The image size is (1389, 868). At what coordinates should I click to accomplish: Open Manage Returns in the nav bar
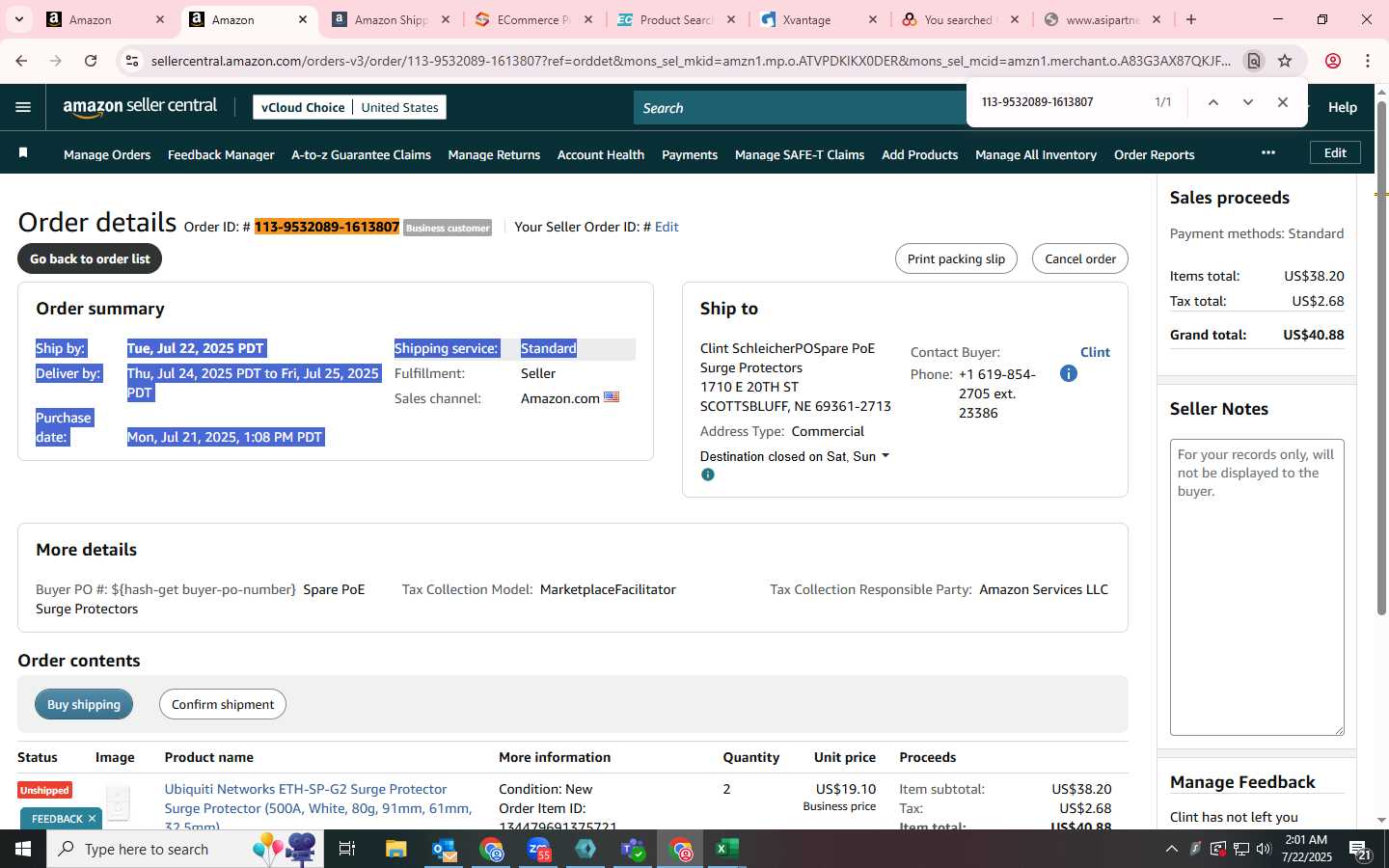pyautogui.click(x=494, y=154)
